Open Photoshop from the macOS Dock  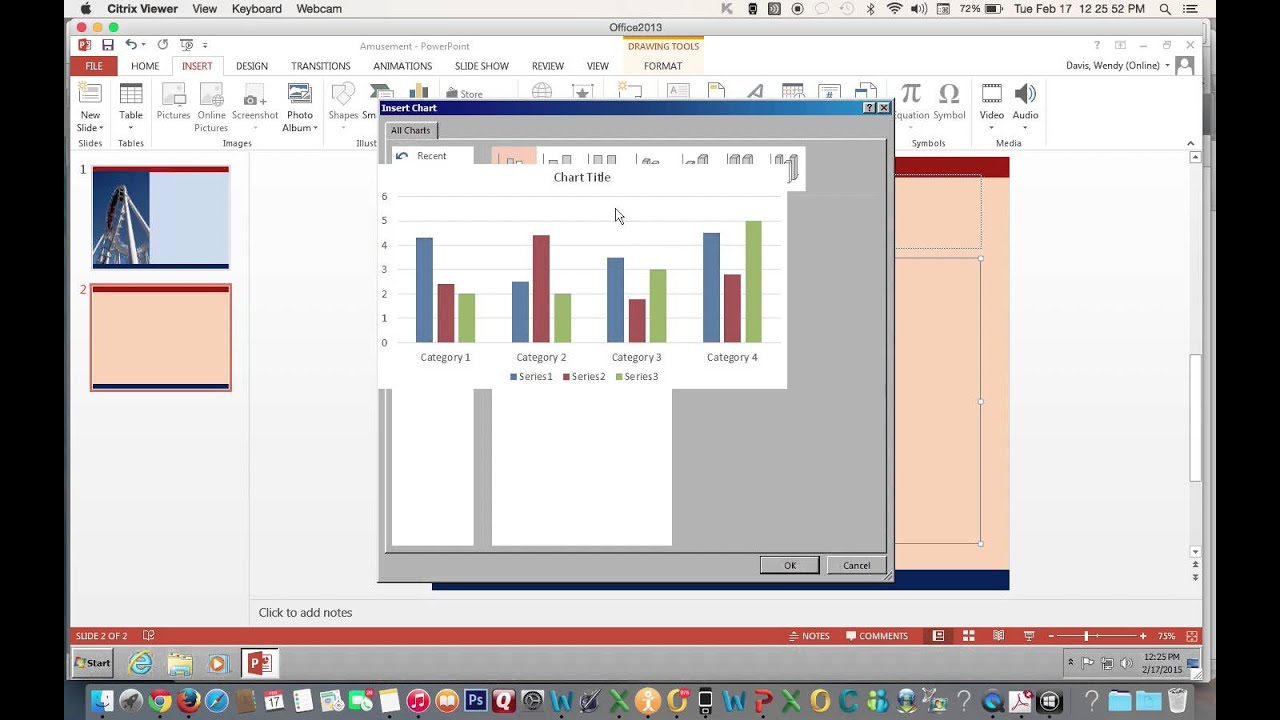[x=476, y=701]
